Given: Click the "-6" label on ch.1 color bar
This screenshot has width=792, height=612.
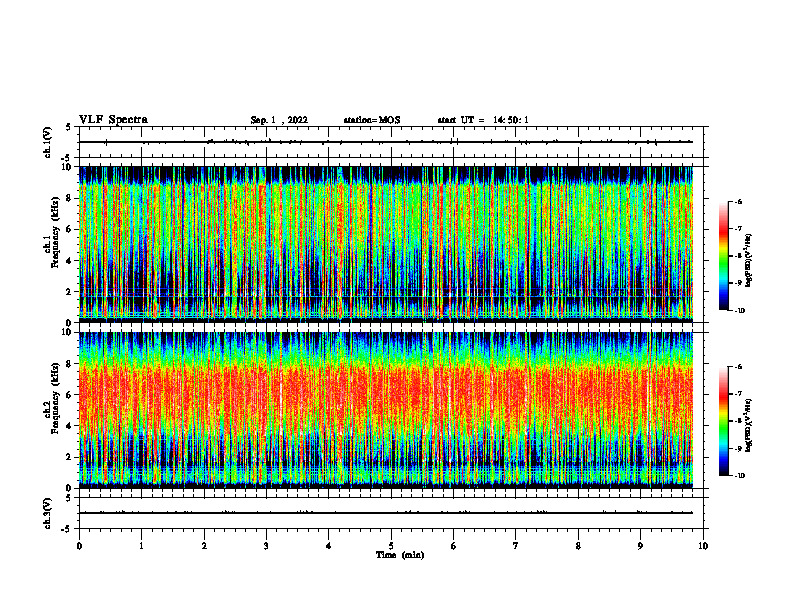Looking at the screenshot, I should 738,202.
